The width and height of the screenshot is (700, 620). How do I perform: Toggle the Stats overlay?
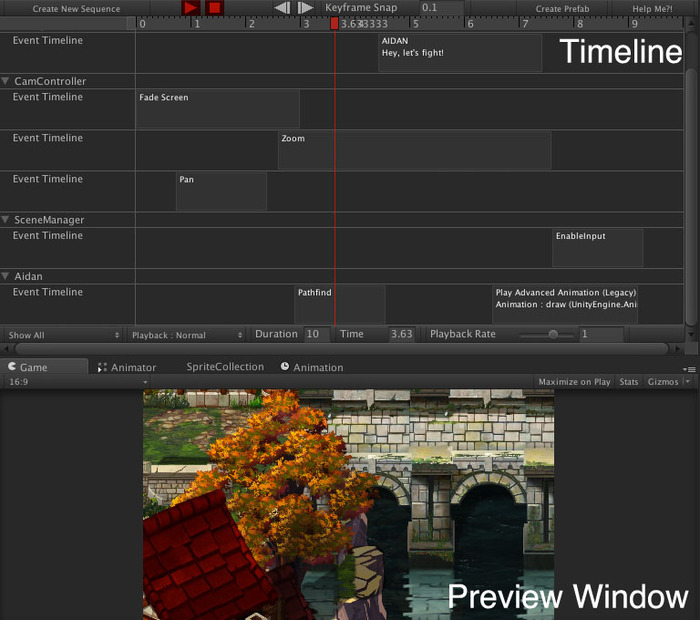629,382
